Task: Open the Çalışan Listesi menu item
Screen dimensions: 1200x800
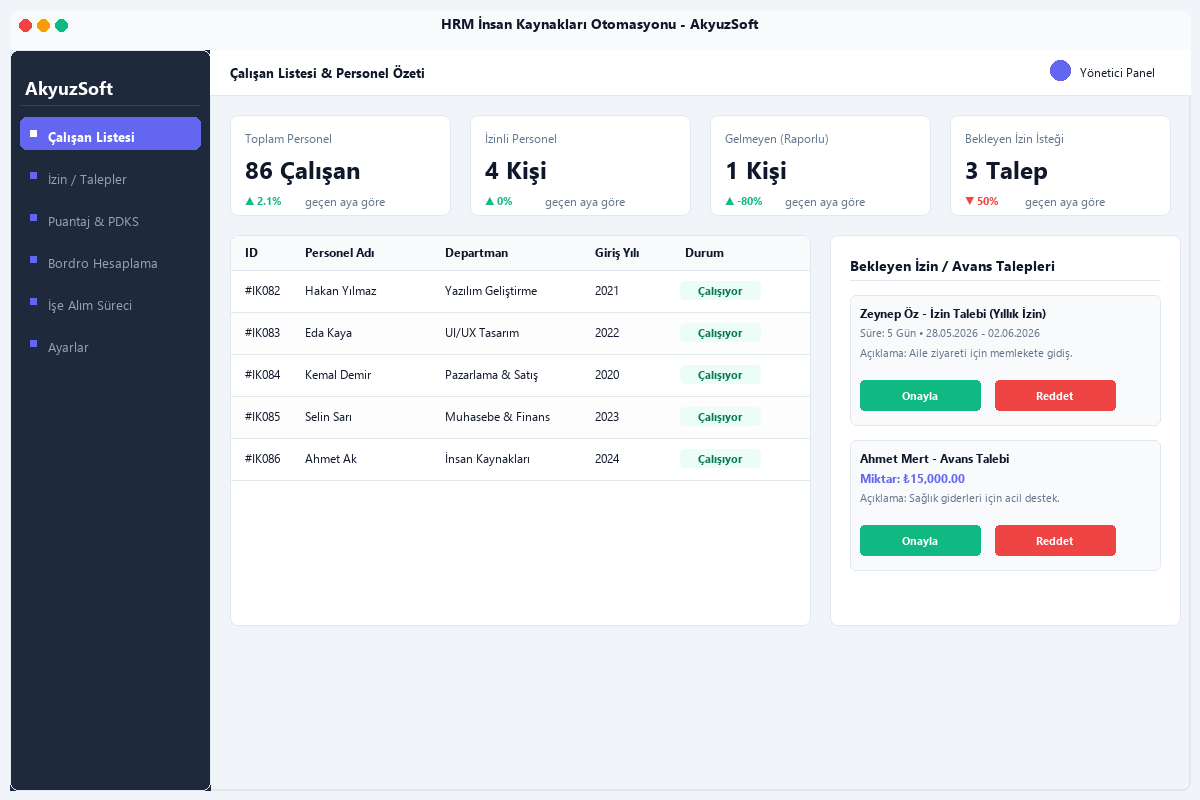Action: coord(110,134)
